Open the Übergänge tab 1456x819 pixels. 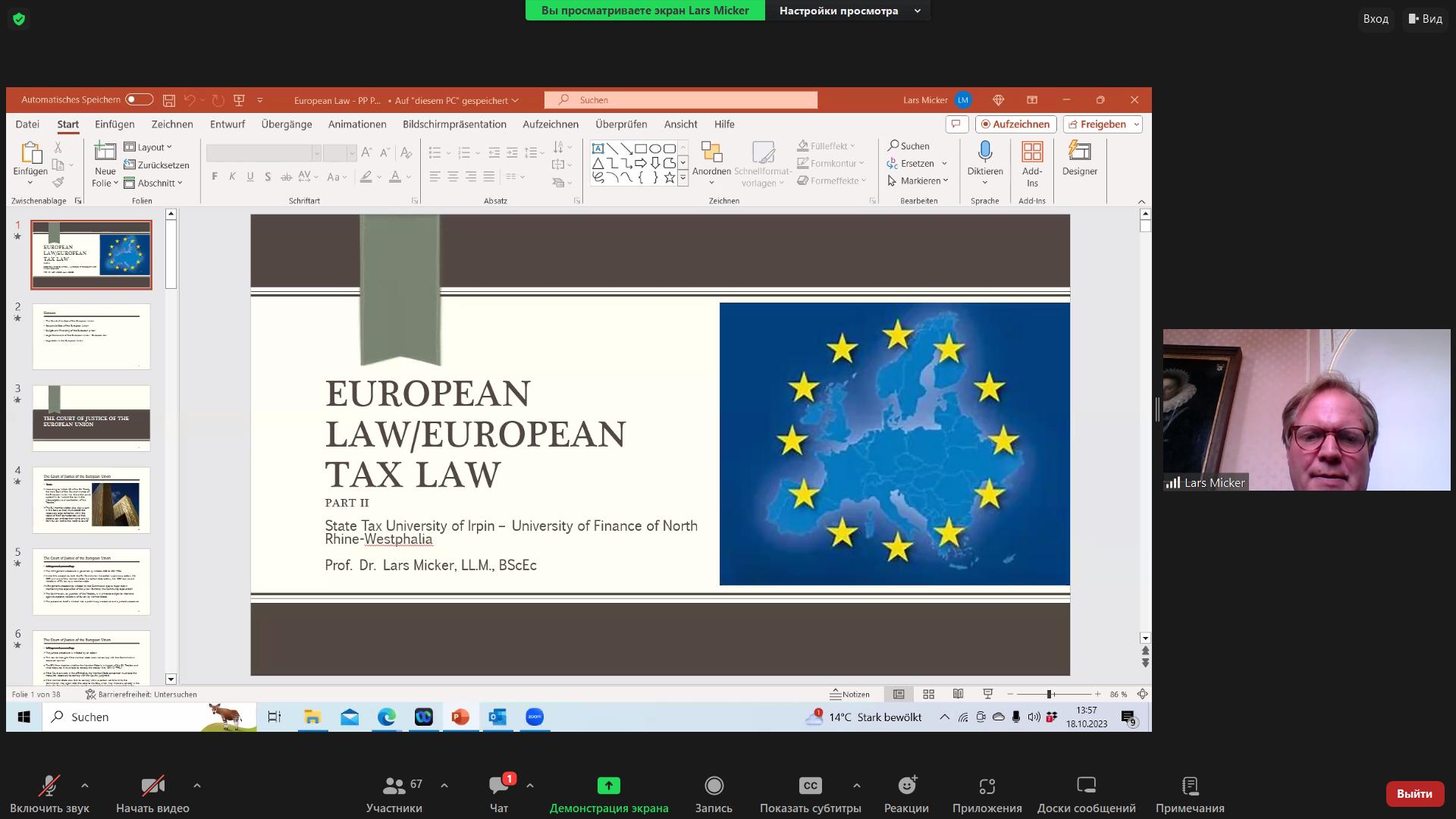287,124
